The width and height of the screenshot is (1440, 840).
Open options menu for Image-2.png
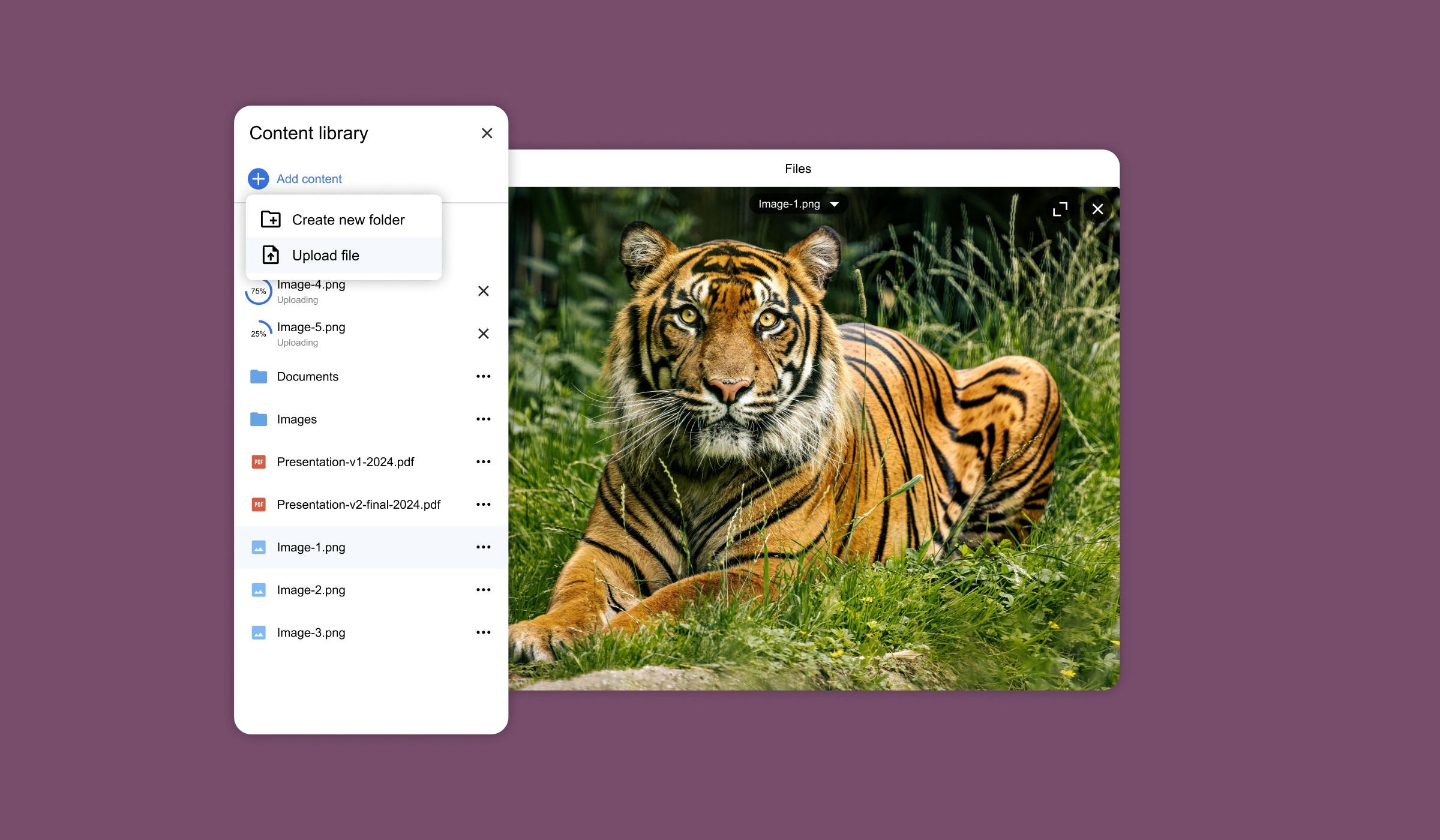(x=483, y=590)
